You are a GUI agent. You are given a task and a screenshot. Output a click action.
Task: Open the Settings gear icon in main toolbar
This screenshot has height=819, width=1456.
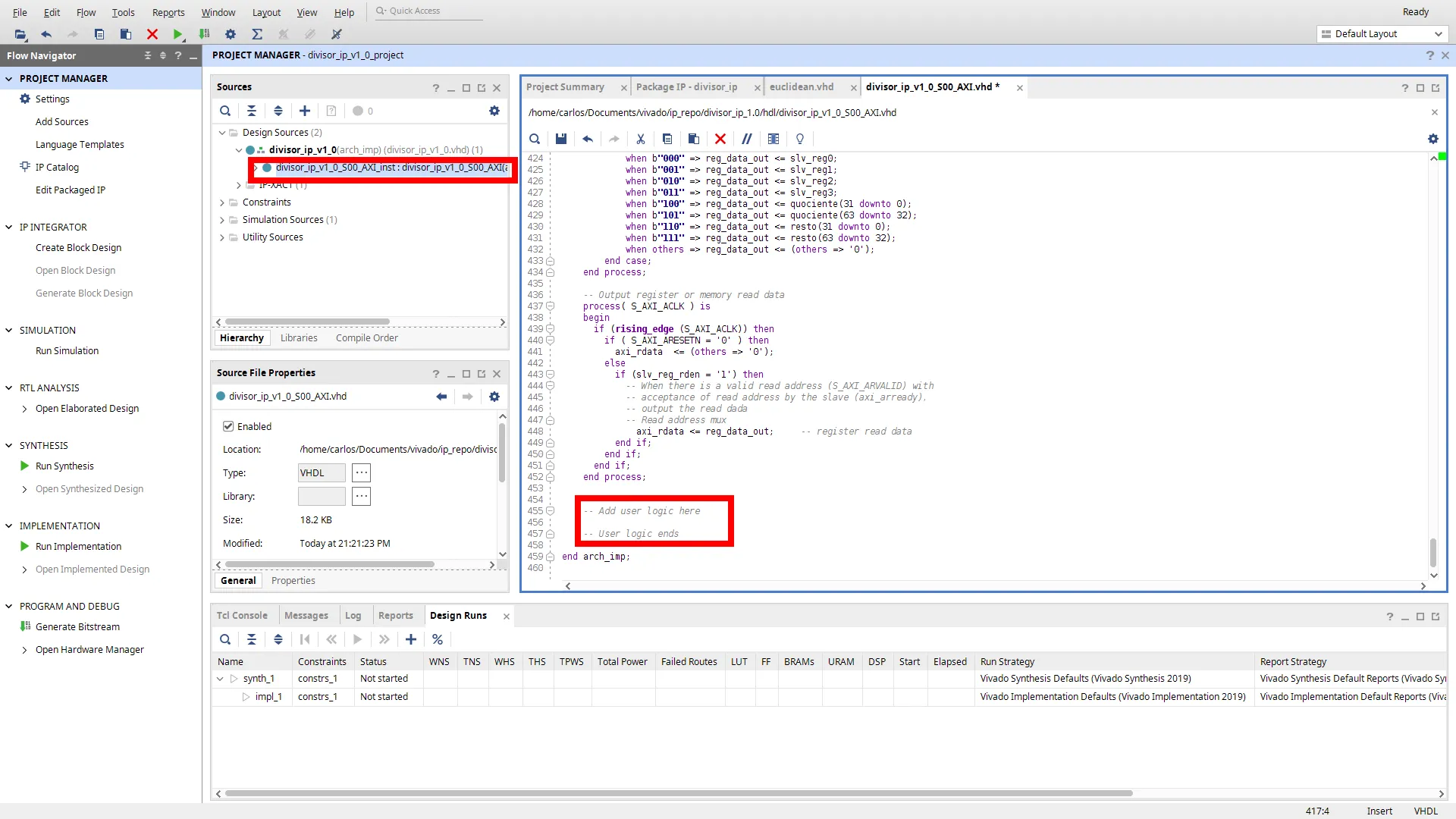click(x=231, y=34)
